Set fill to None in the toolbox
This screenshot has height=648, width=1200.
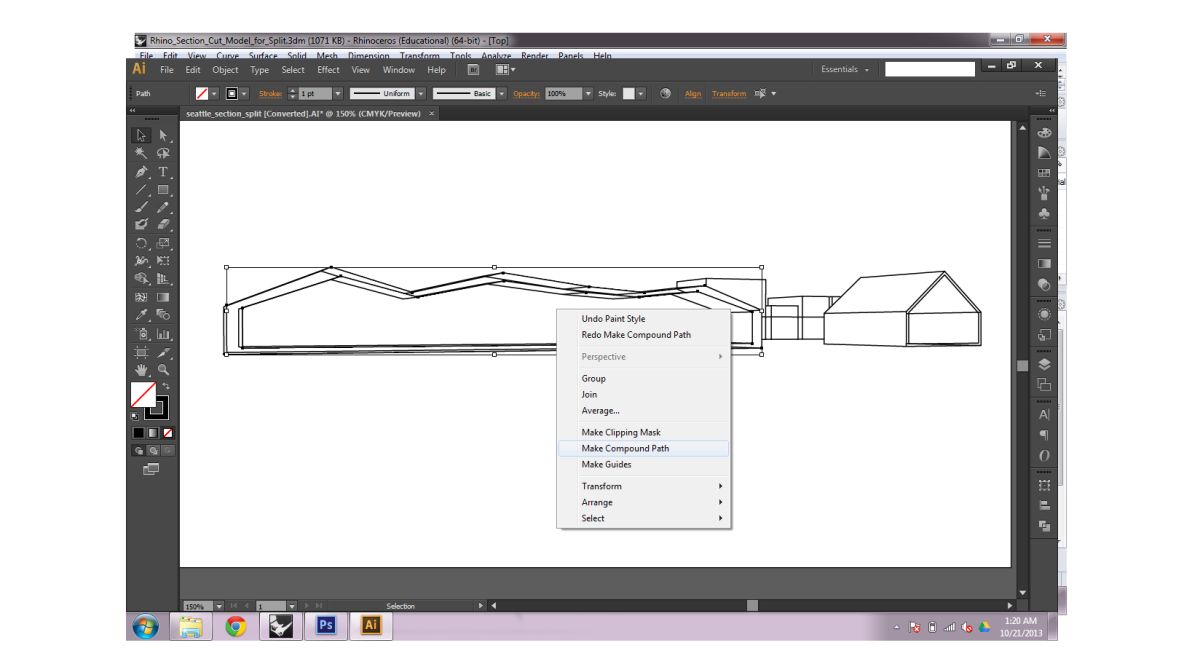pyautogui.click(x=167, y=433)
